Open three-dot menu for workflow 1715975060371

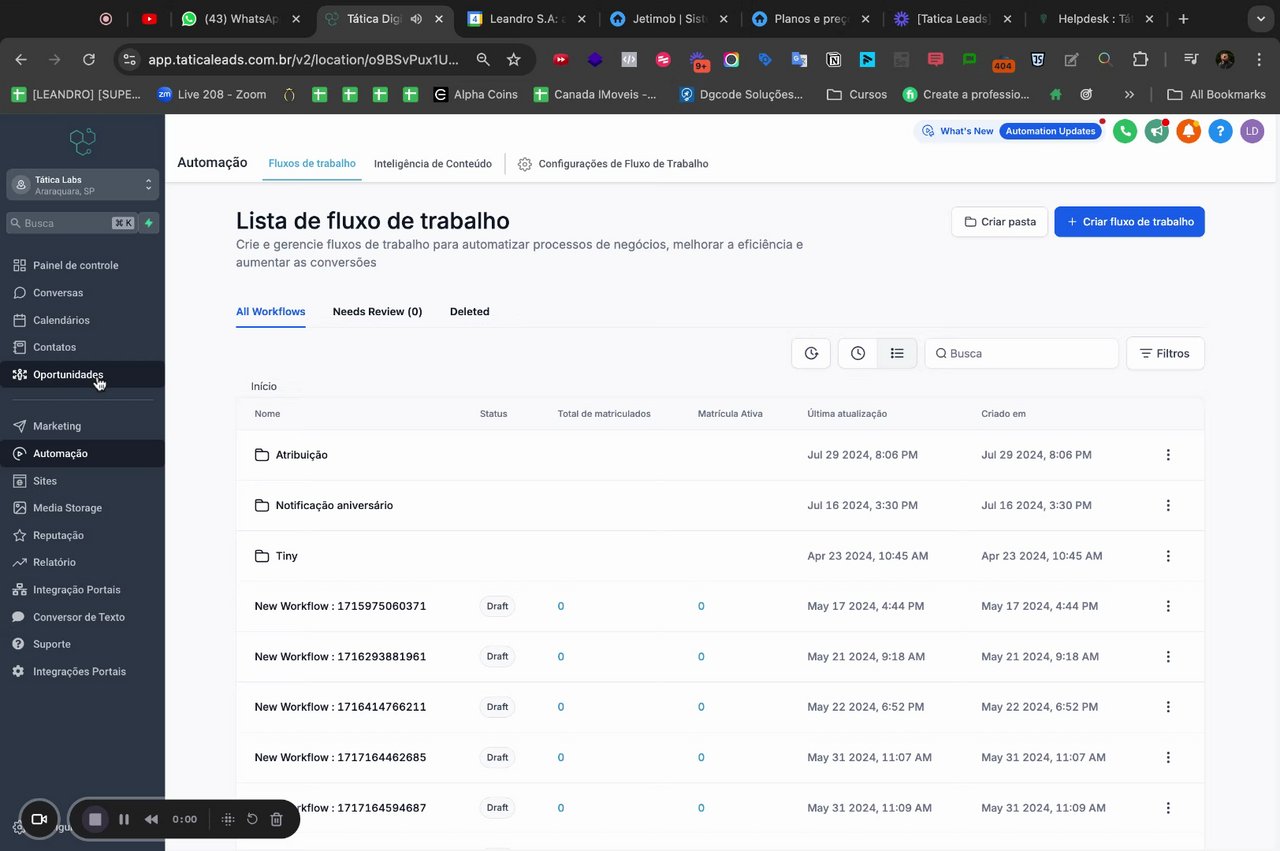pyautogui.click(x=1168, y=606)
